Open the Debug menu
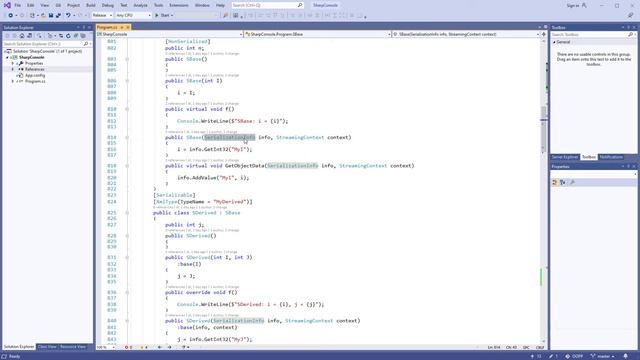The image size is (640, 360). 108,5
